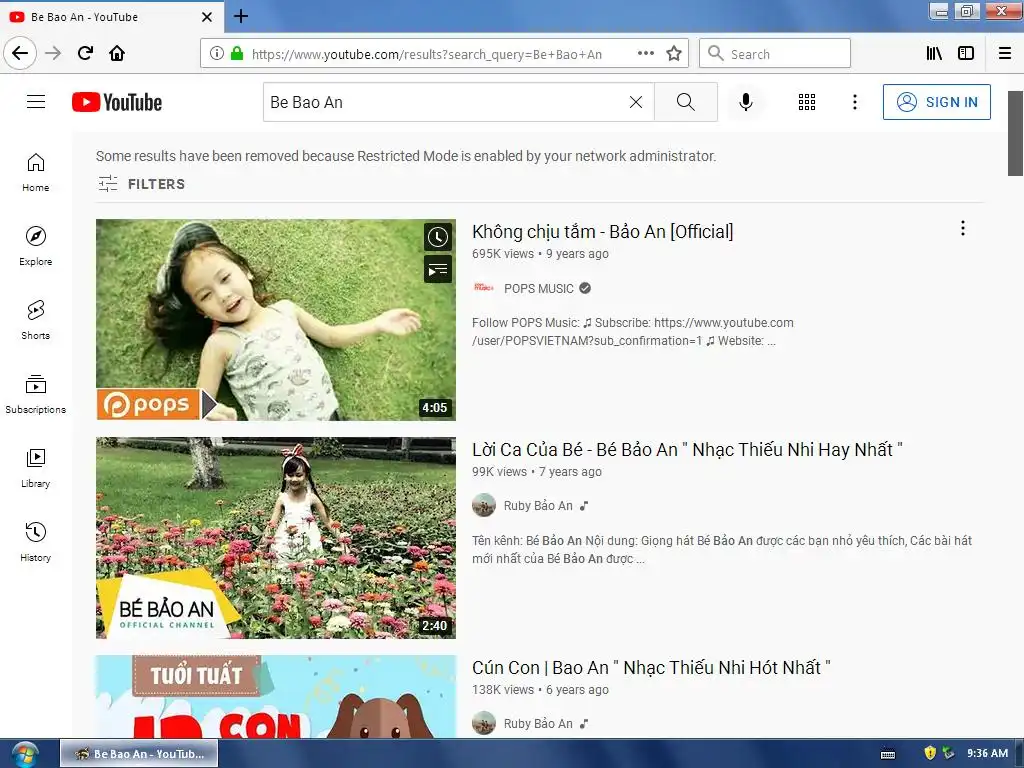Play the Bé Bảo An flower field thumbnail
This screenshot has width=1024, height=768.
[x=276, y=537]
